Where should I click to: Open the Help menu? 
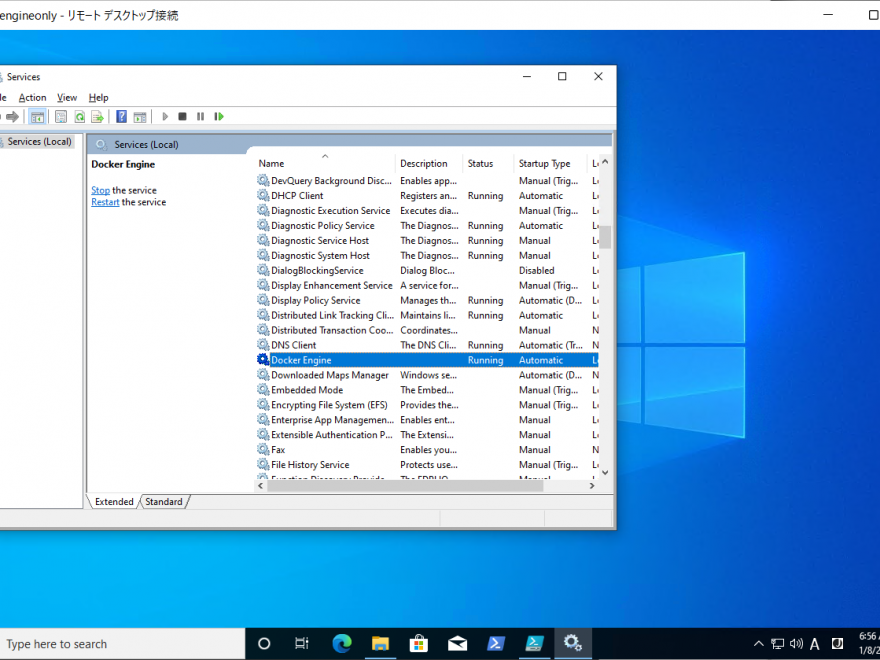[98, 98]
